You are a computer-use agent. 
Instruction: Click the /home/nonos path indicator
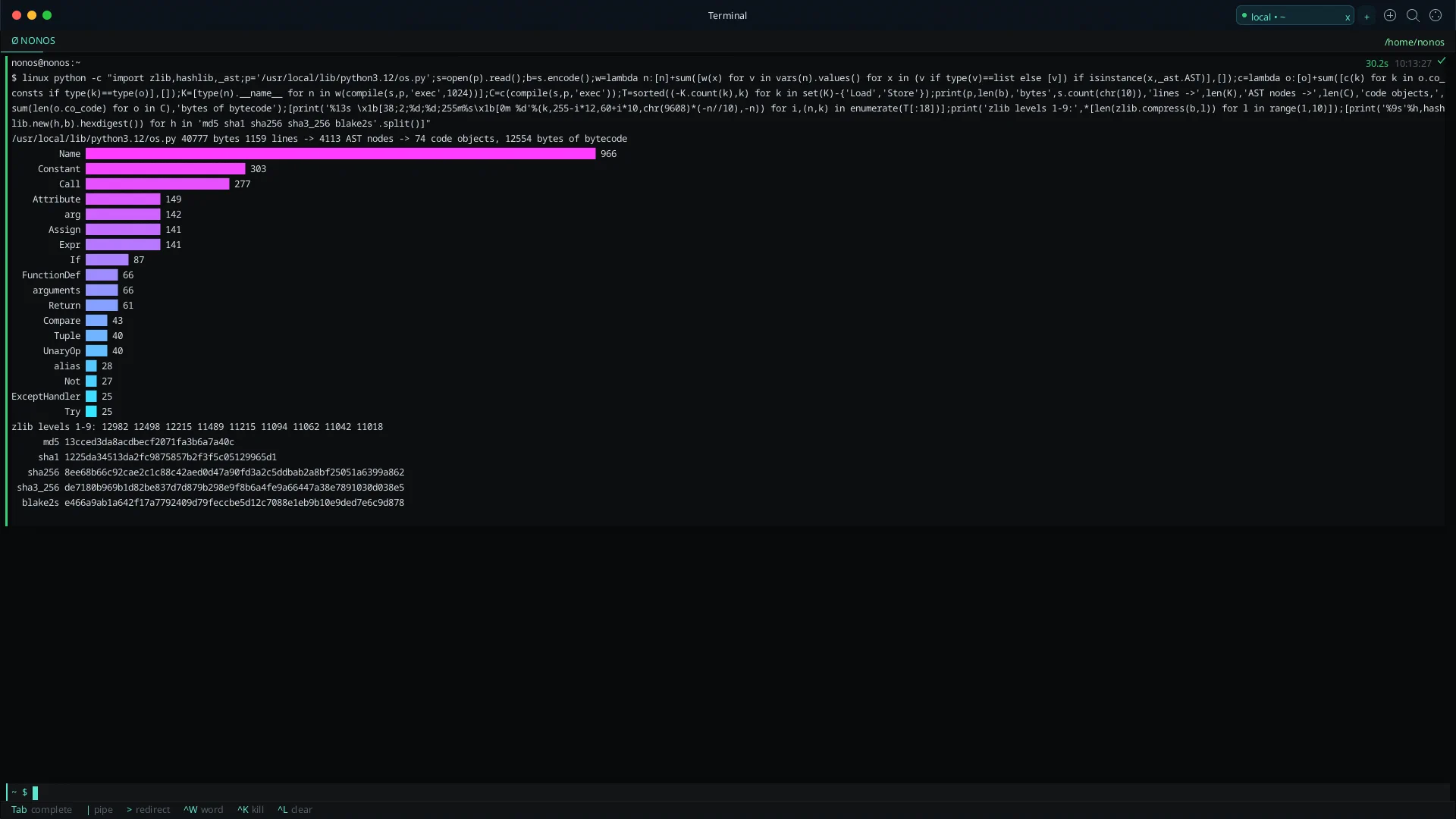1414,42
